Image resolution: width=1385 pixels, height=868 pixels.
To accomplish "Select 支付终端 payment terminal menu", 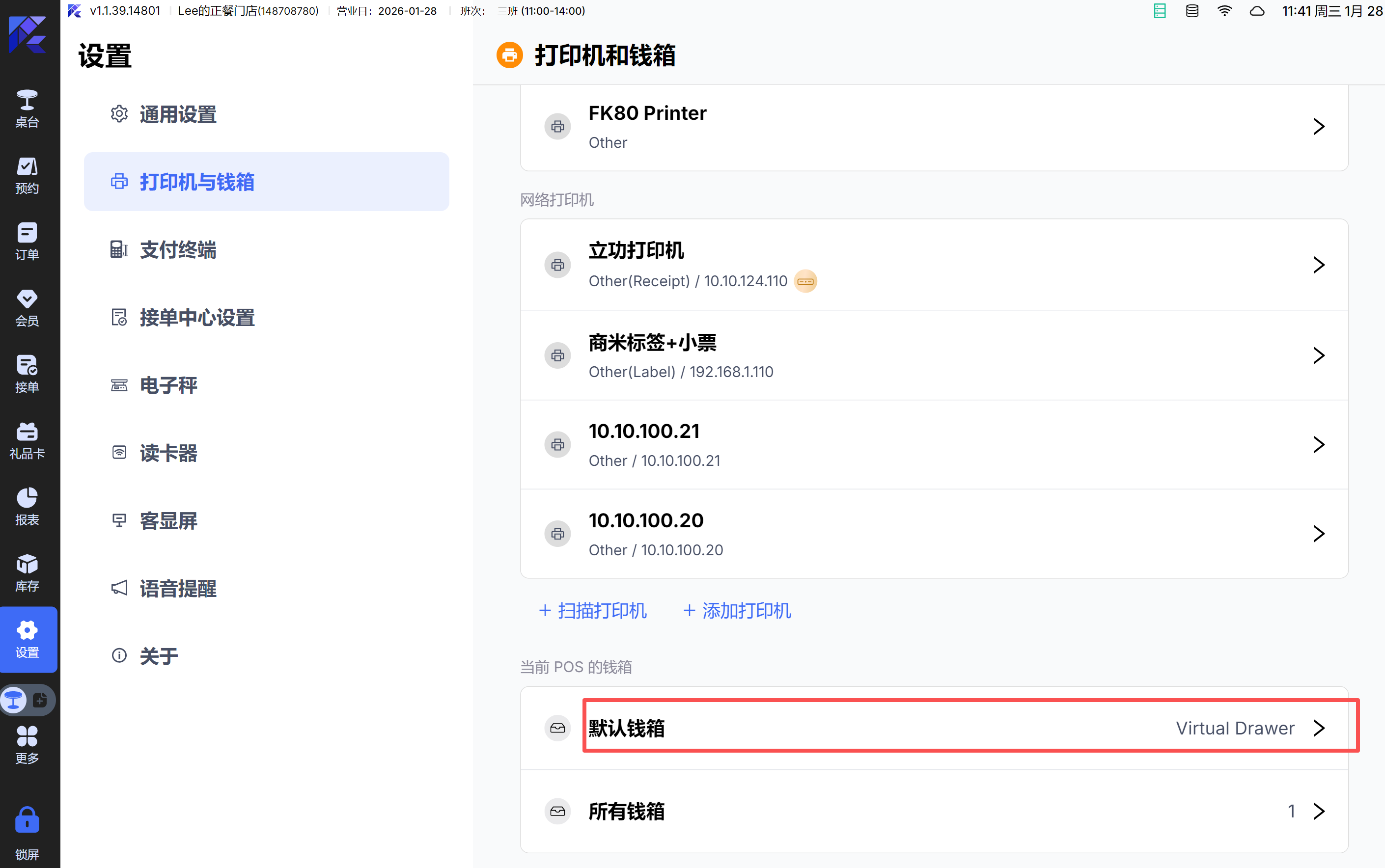I will pyautogui.click(x=178, y=250).
